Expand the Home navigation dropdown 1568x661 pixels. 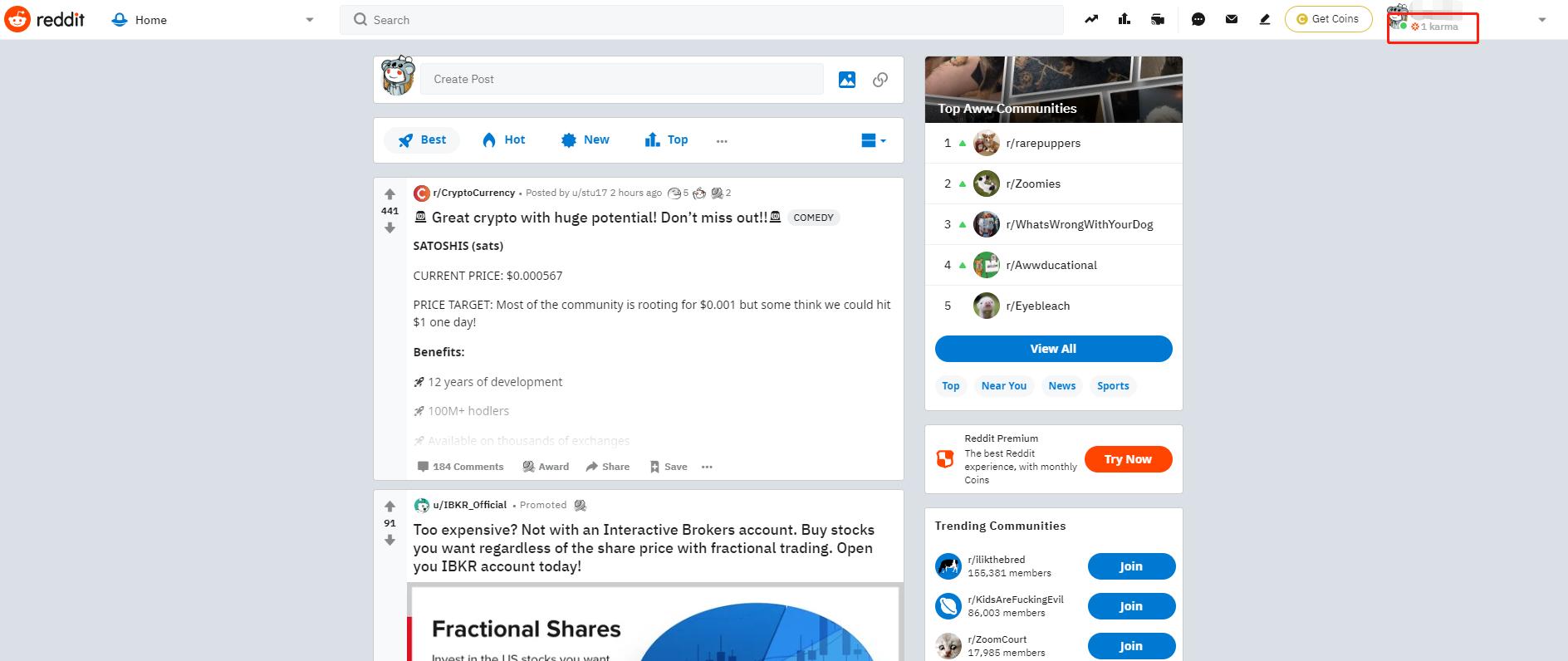(310, 20)
